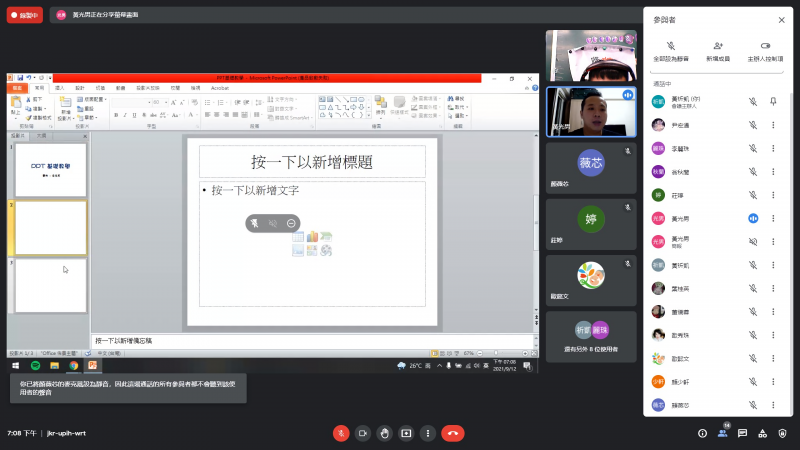
Task: Open the 投影片放映 tab in shared PowerPoint
Action: point(148,88)
